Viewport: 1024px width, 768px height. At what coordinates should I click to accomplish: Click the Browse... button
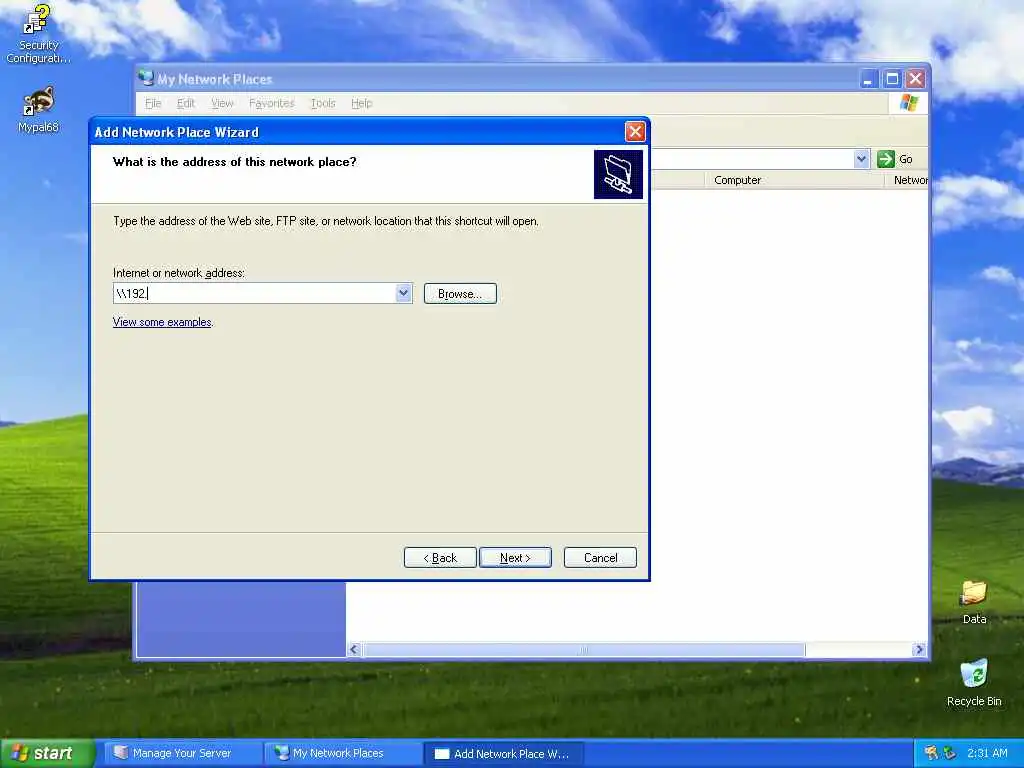coord(460,294)
